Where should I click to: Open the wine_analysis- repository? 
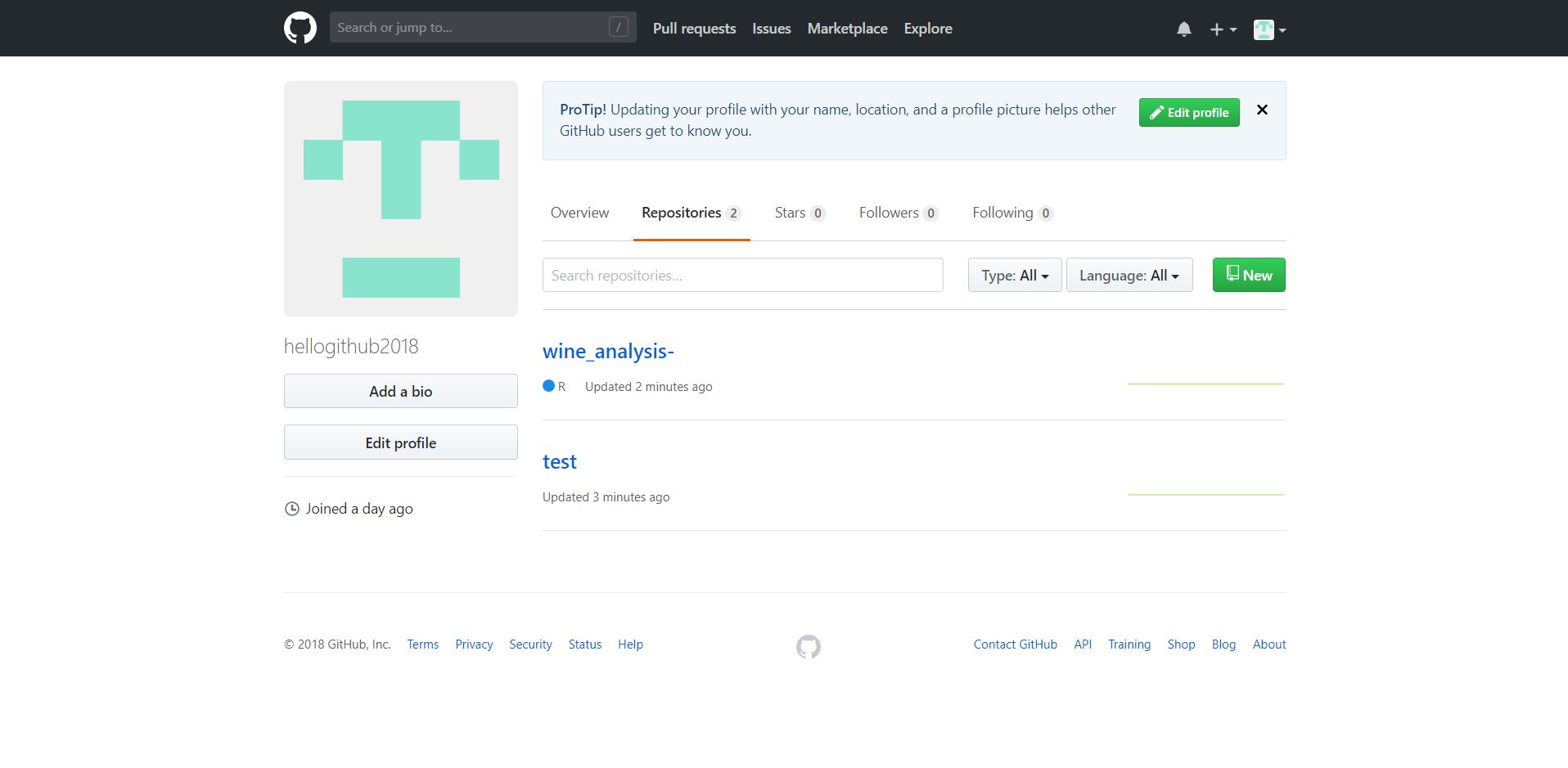pos(608,351)
